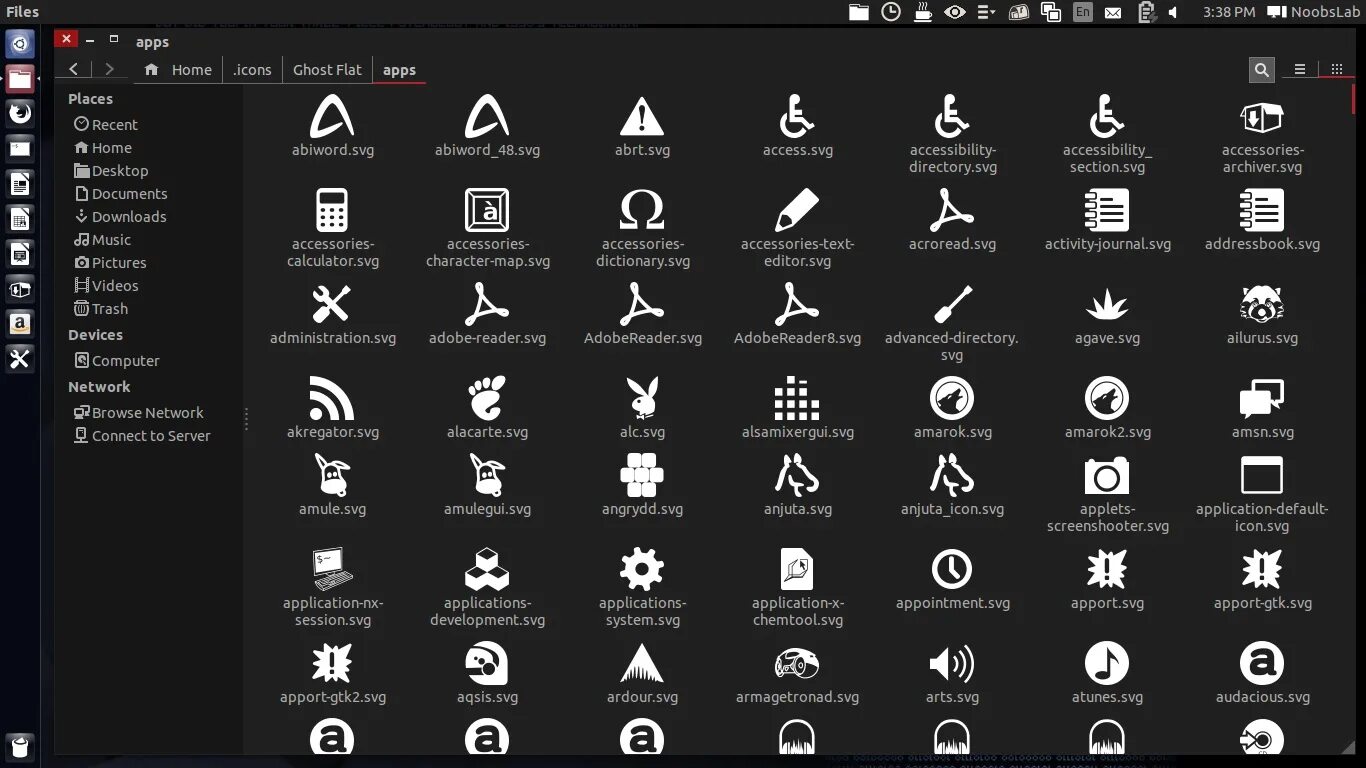The height and width of the screenshot is (768, 1366).
Task: Select the applets-screenshooter.svg camera icon
Action: coord(1107,476)
